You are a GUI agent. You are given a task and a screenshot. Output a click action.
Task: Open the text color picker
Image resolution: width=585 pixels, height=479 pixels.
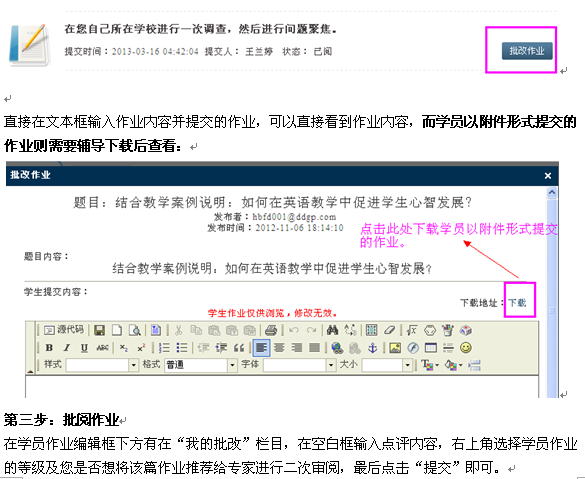(x=429, y=364)
